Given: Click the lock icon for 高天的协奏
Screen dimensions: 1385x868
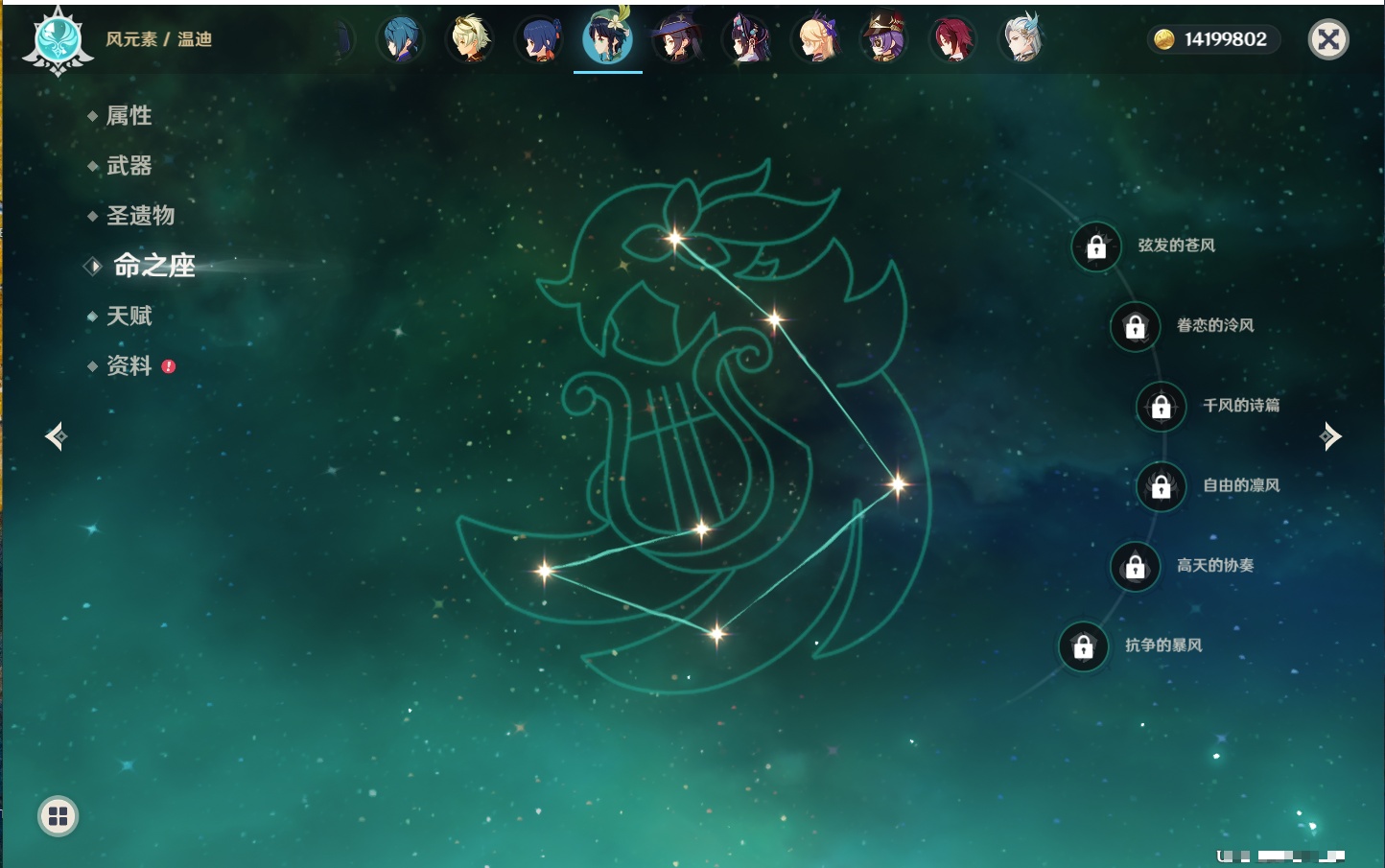Looking at the screenshot, I should pos(1136,567).
